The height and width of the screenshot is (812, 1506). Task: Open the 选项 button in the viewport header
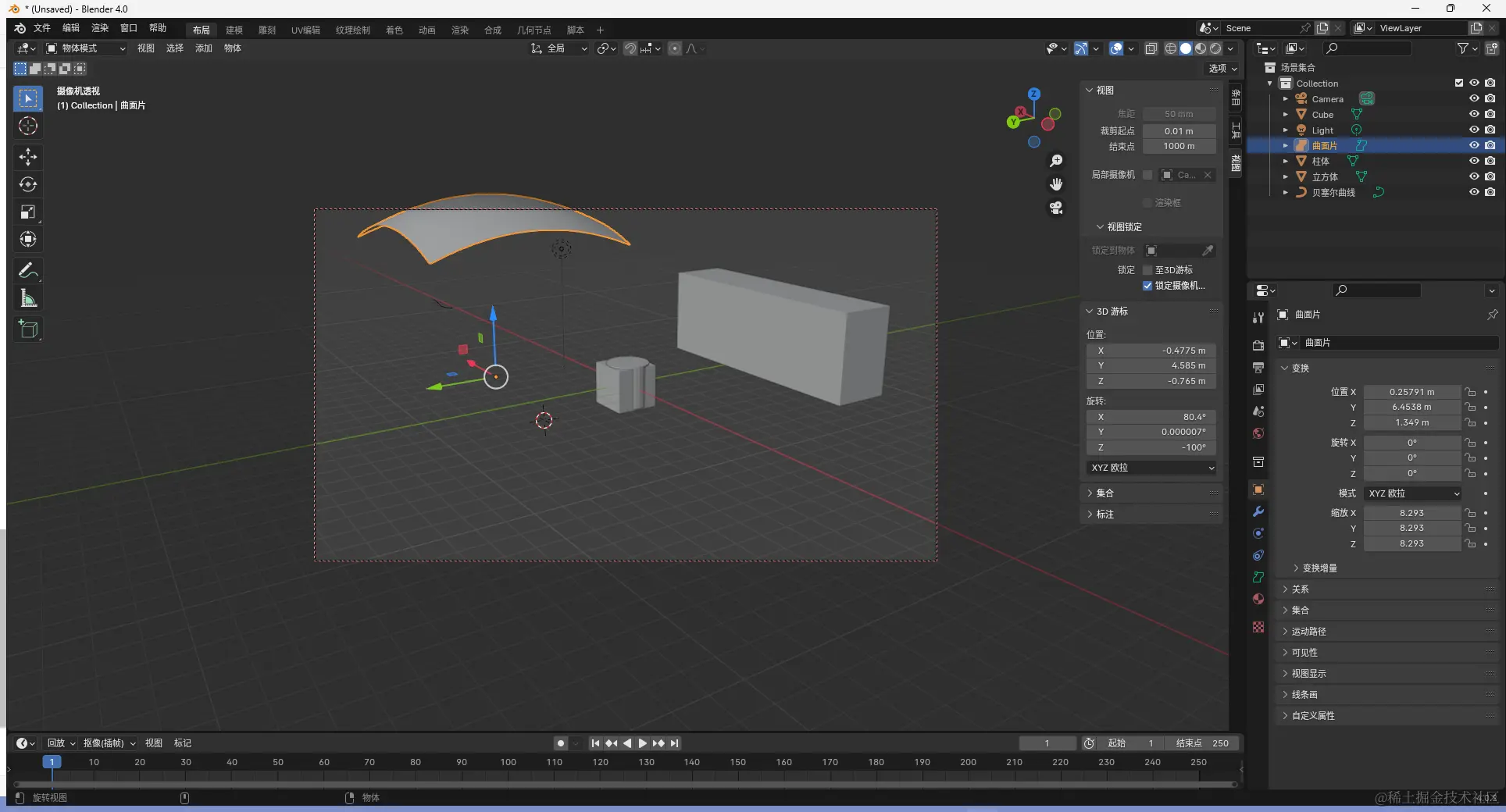(x=1222, y=69)
